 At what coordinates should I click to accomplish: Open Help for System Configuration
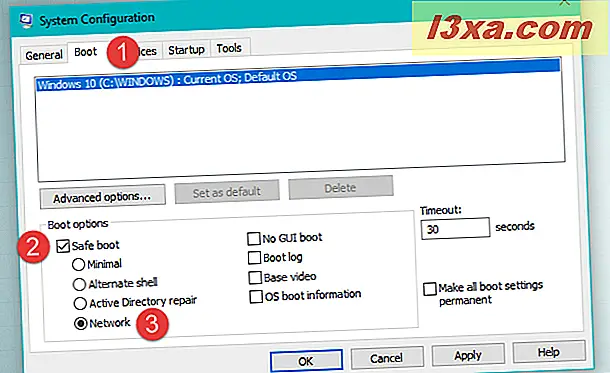click(549, 352)
